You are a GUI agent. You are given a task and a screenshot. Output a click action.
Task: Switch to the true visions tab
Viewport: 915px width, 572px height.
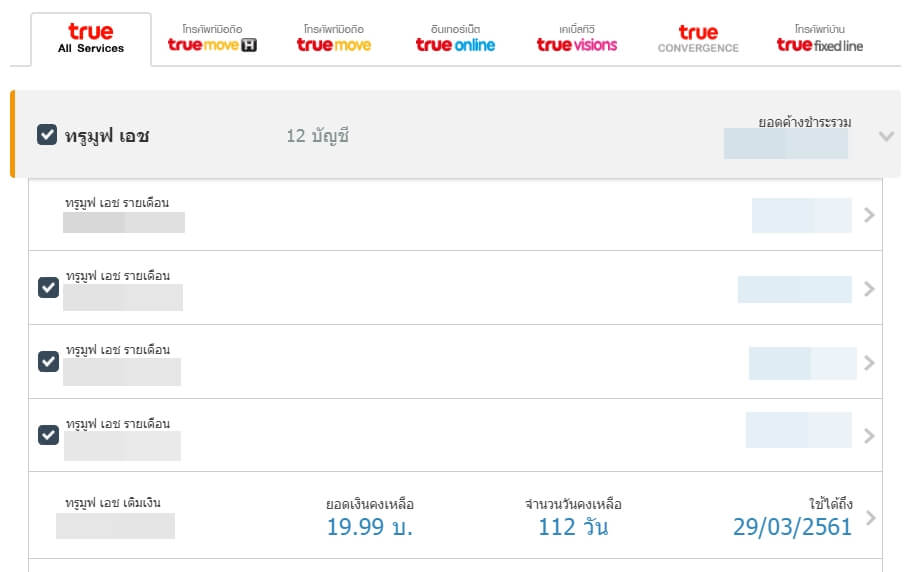tap(577, 39)
